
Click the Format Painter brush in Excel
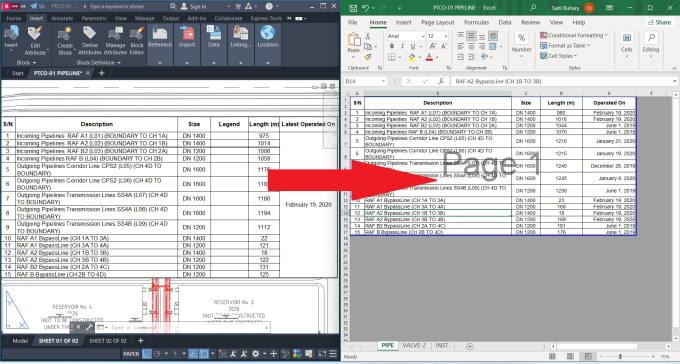coord(368,57)
